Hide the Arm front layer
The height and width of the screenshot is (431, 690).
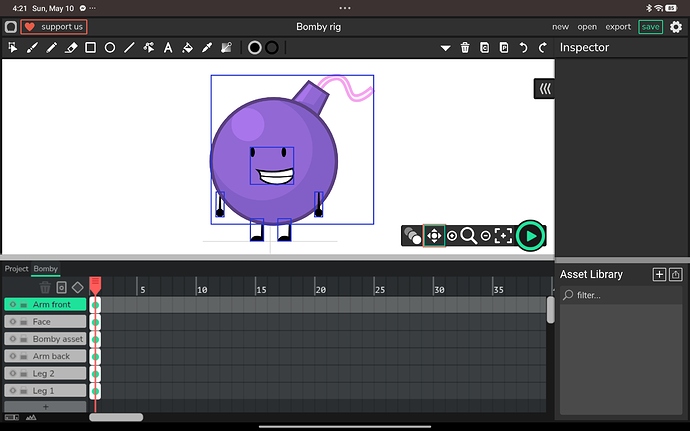(13, 304)
